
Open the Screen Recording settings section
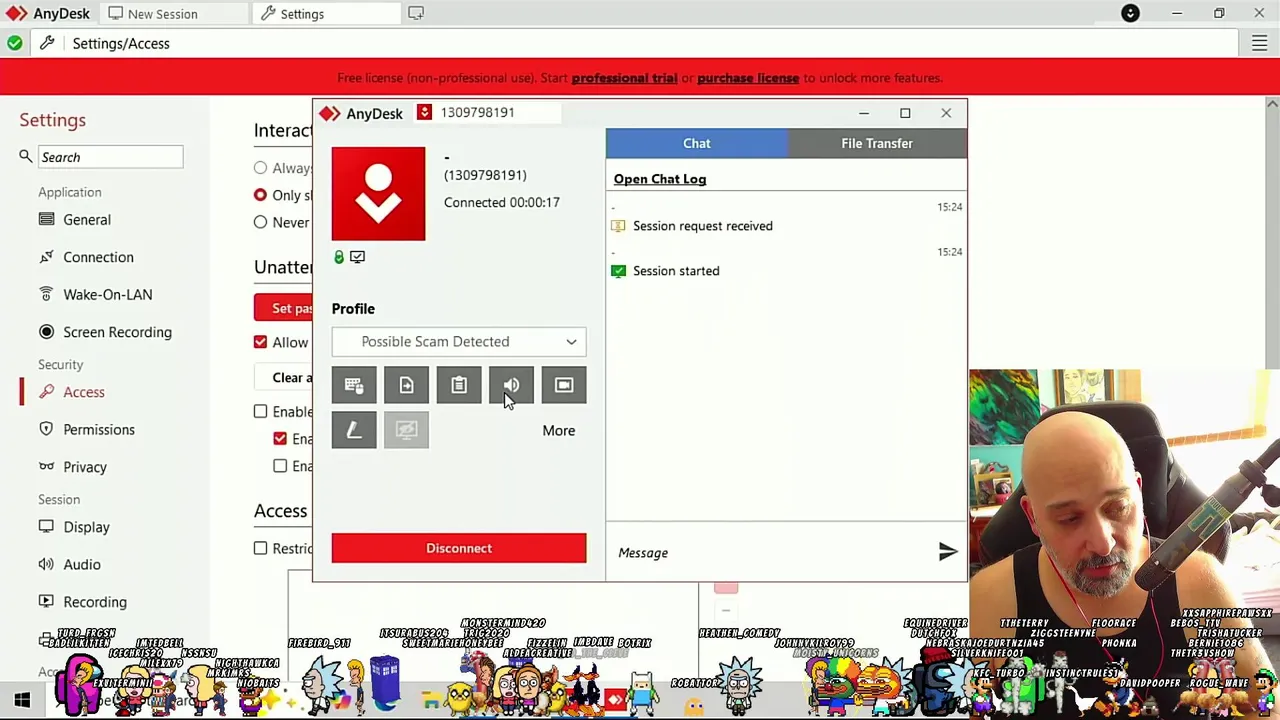click(x=117, y=332)
